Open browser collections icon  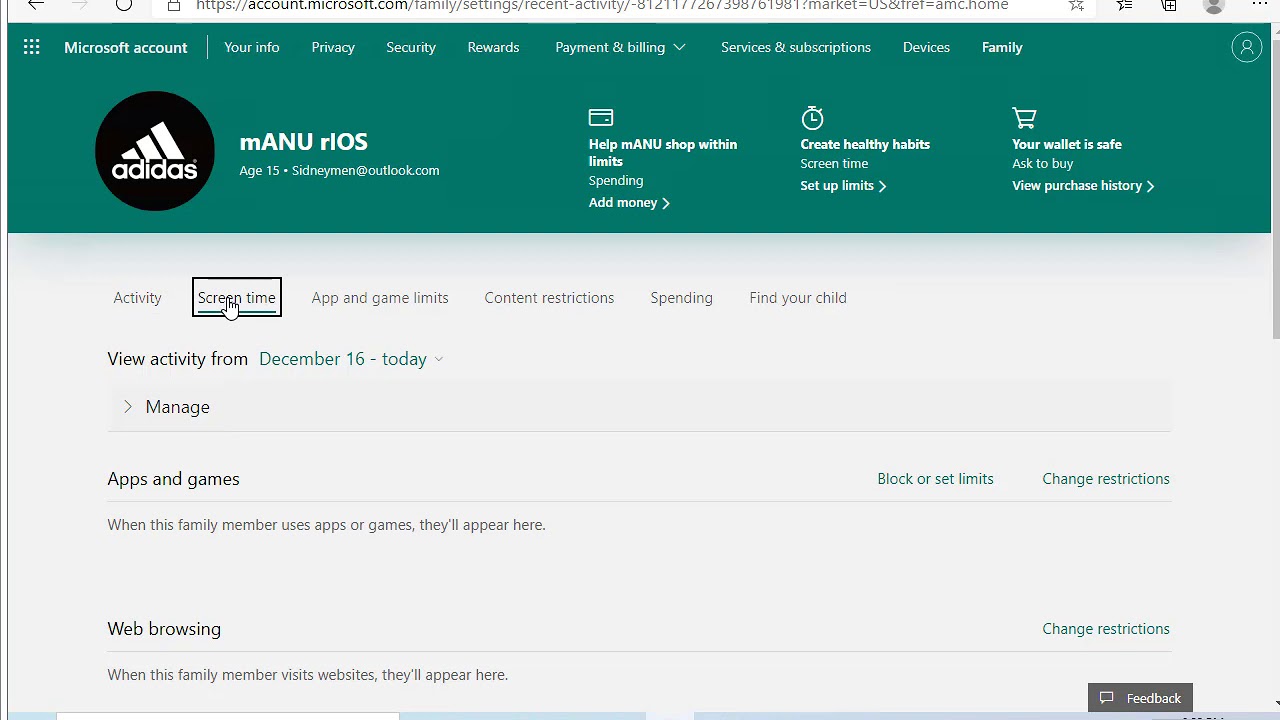pos(1169,5)
